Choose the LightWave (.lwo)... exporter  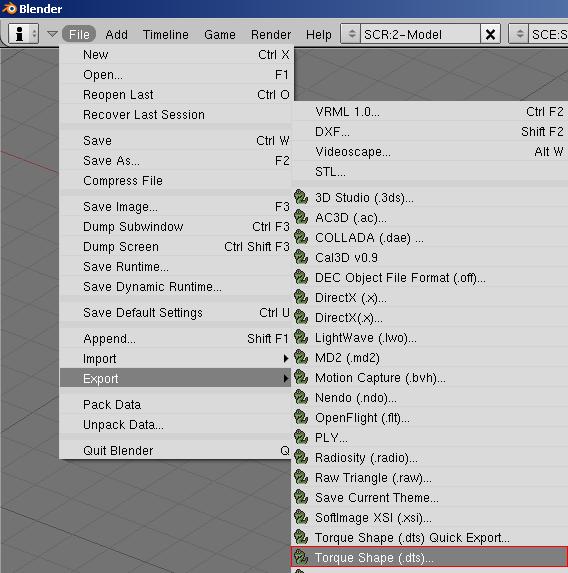(430, 337)
